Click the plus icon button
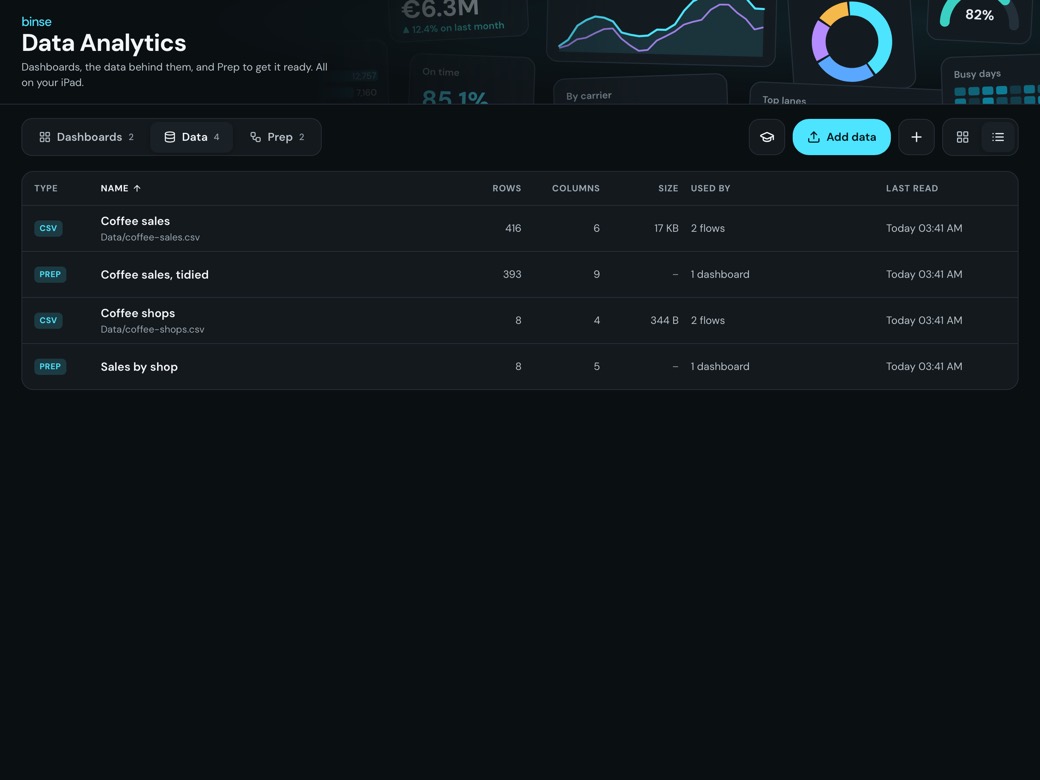The image size is (1040, 780). [916, 137]
